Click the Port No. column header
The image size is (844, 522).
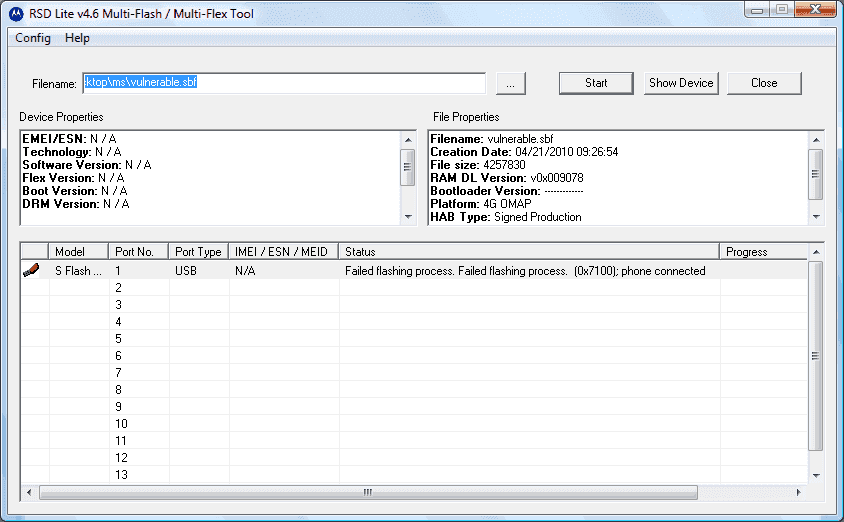139,251
